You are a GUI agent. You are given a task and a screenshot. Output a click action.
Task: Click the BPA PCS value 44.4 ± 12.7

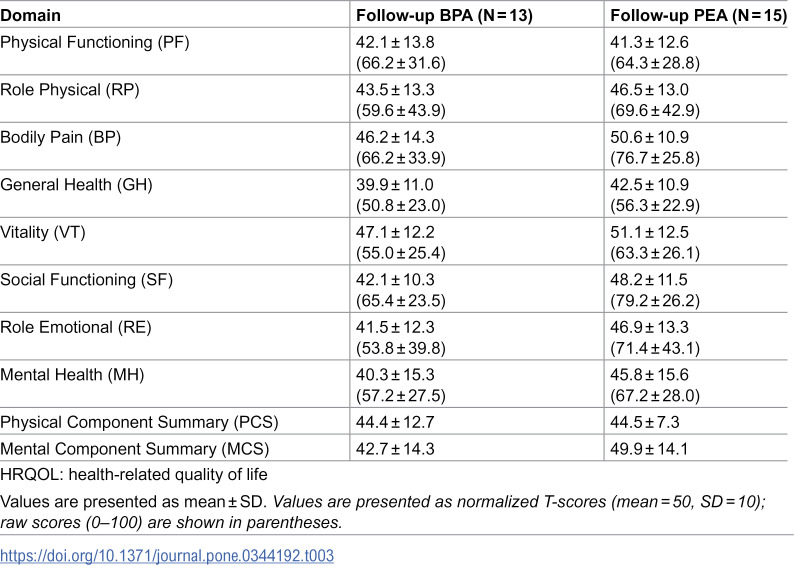coord(395,422)
